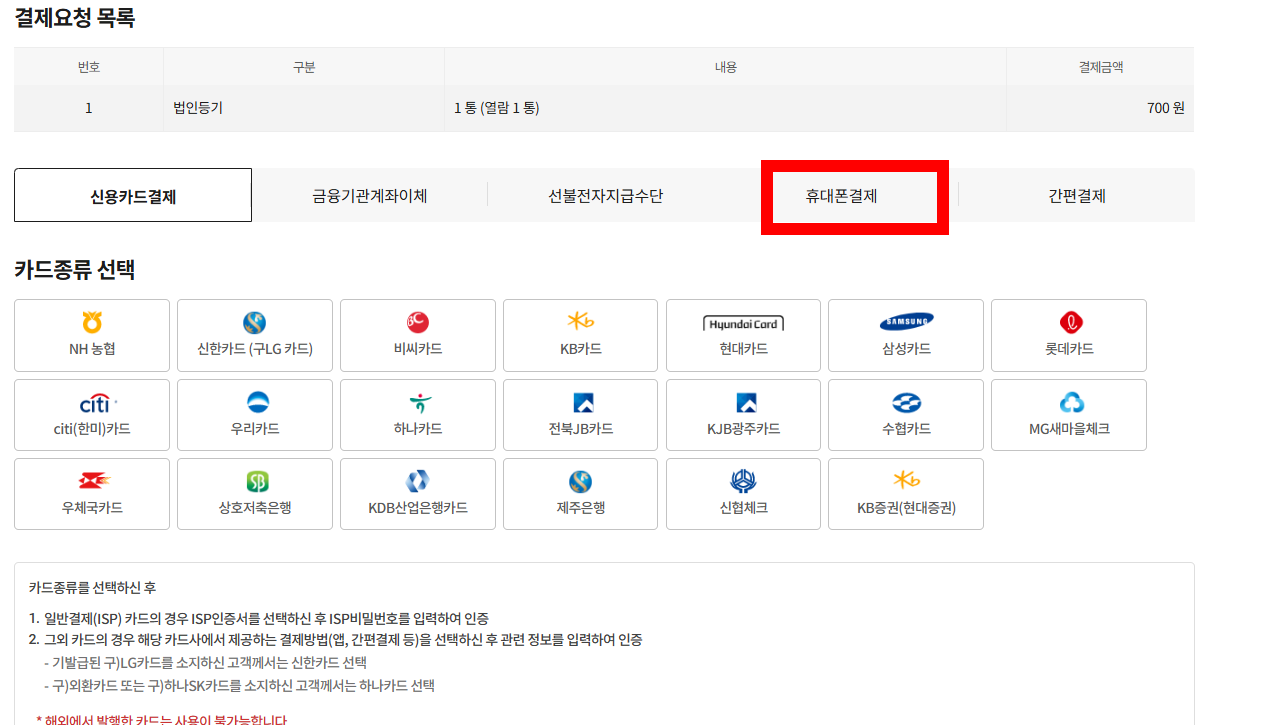Select the 간편결제 tab
Viewport: 1267px width, 725px height.
(x=1077, y=196)
